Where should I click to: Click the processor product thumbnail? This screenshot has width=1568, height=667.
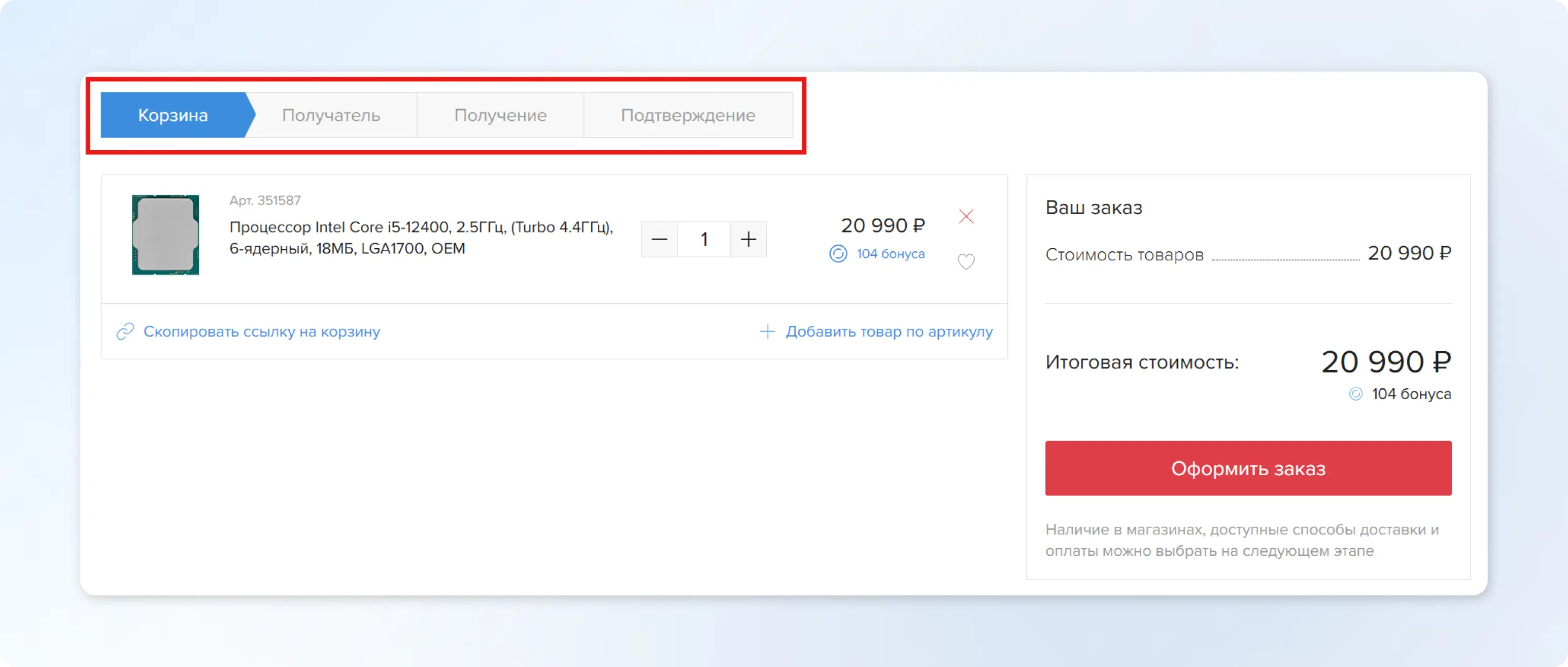pos(165,235)
